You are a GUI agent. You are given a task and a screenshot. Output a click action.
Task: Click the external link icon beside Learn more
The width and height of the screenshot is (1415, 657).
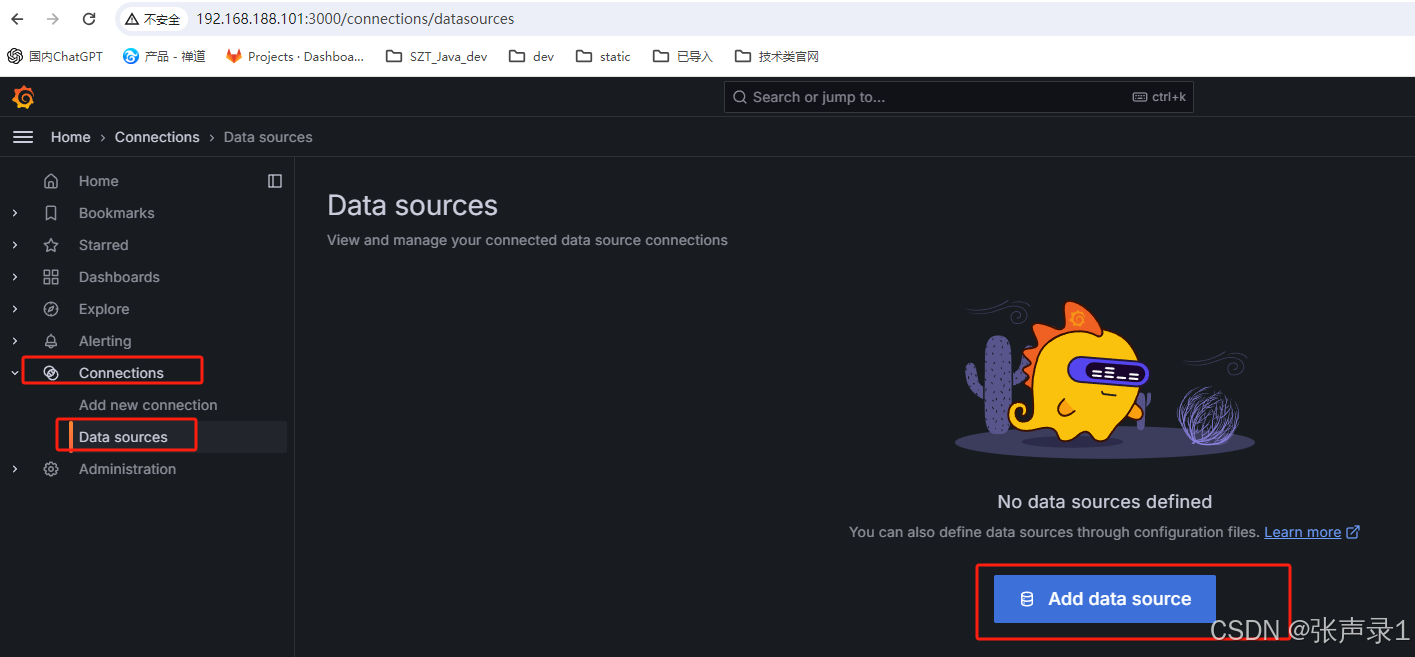click(1353, 532)
